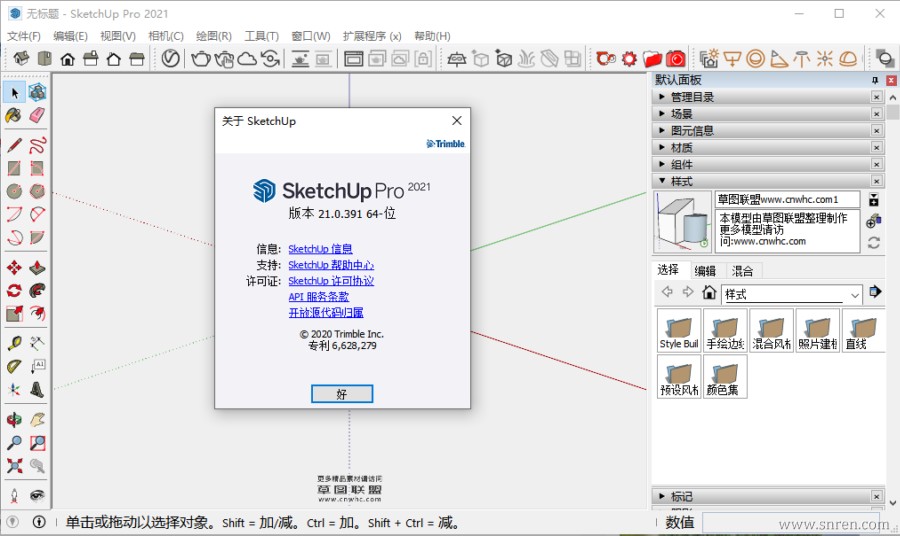Viewport: 900px width, 536px height.
Task: Open the API 服务条款 link
Action: 319,297
